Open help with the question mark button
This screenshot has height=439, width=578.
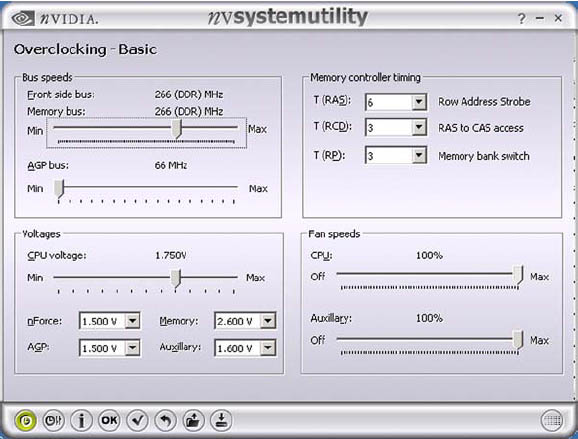(x=522, y=18)
